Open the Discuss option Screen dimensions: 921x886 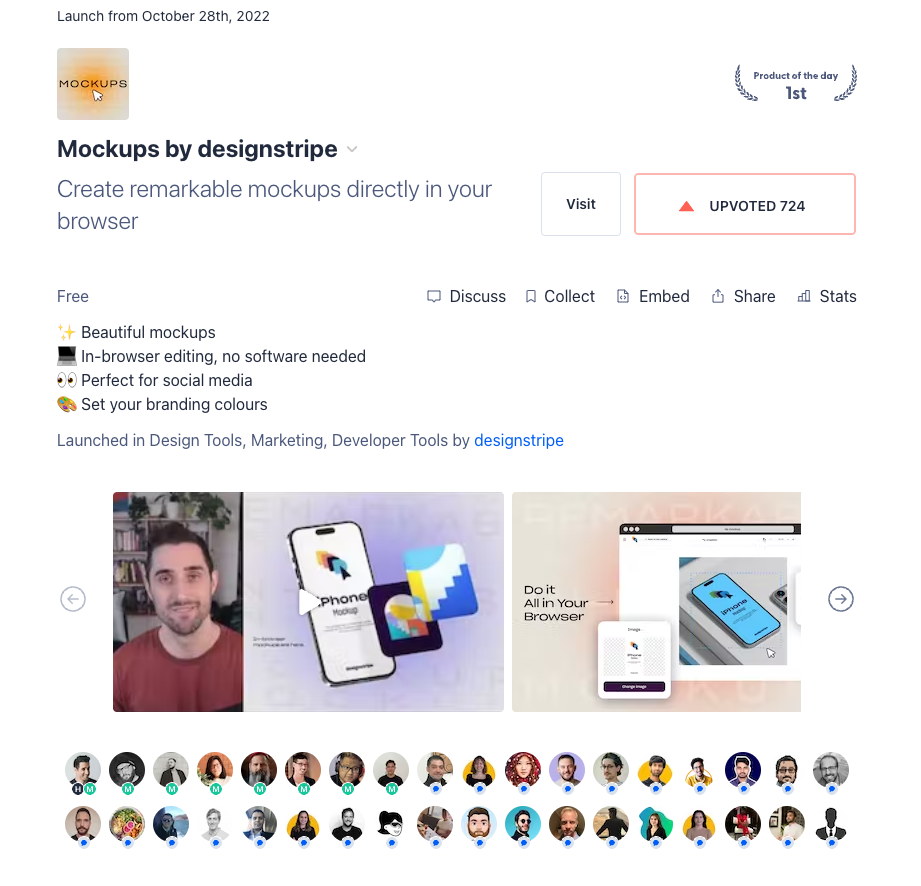(466, 296)
